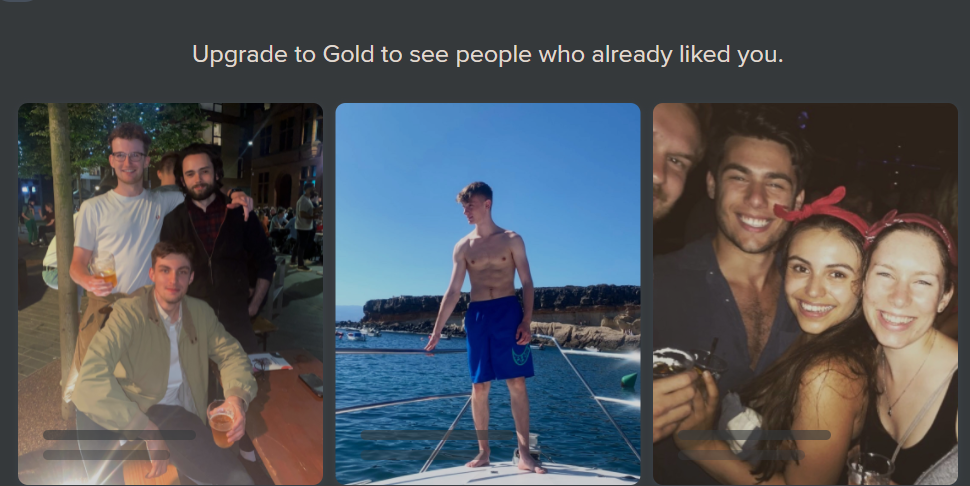This screenshot has height=486, width=970.
Task: Click hidden name bar on boat card
Action: (437, 435)
